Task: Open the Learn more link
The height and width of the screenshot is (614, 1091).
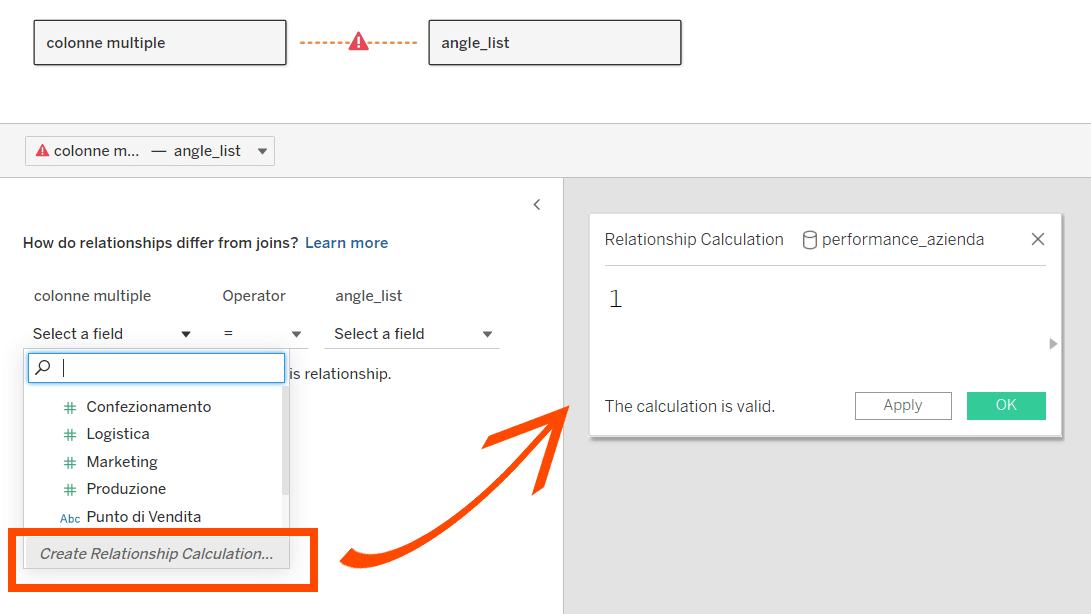Action: [347, 243]
